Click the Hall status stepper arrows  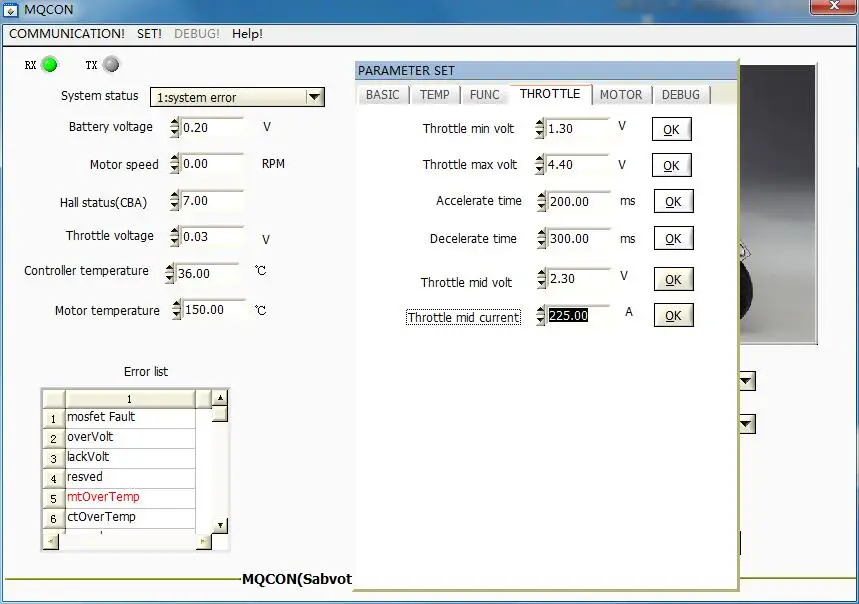[174, 200]
